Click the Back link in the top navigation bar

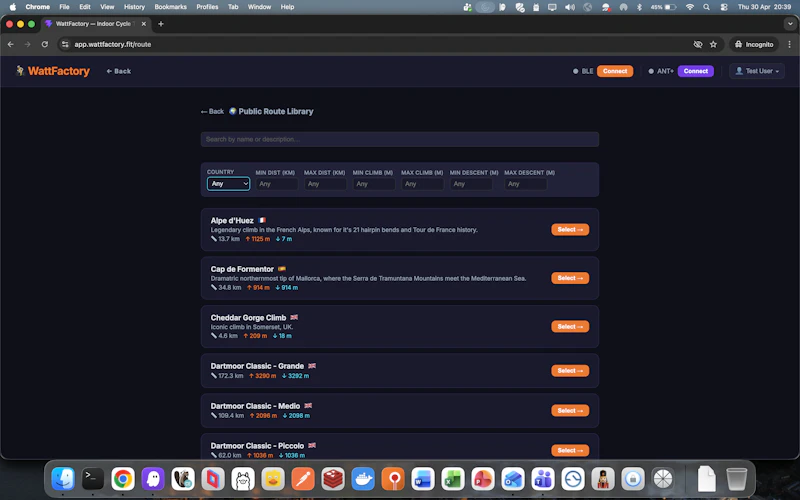[118, 71]
